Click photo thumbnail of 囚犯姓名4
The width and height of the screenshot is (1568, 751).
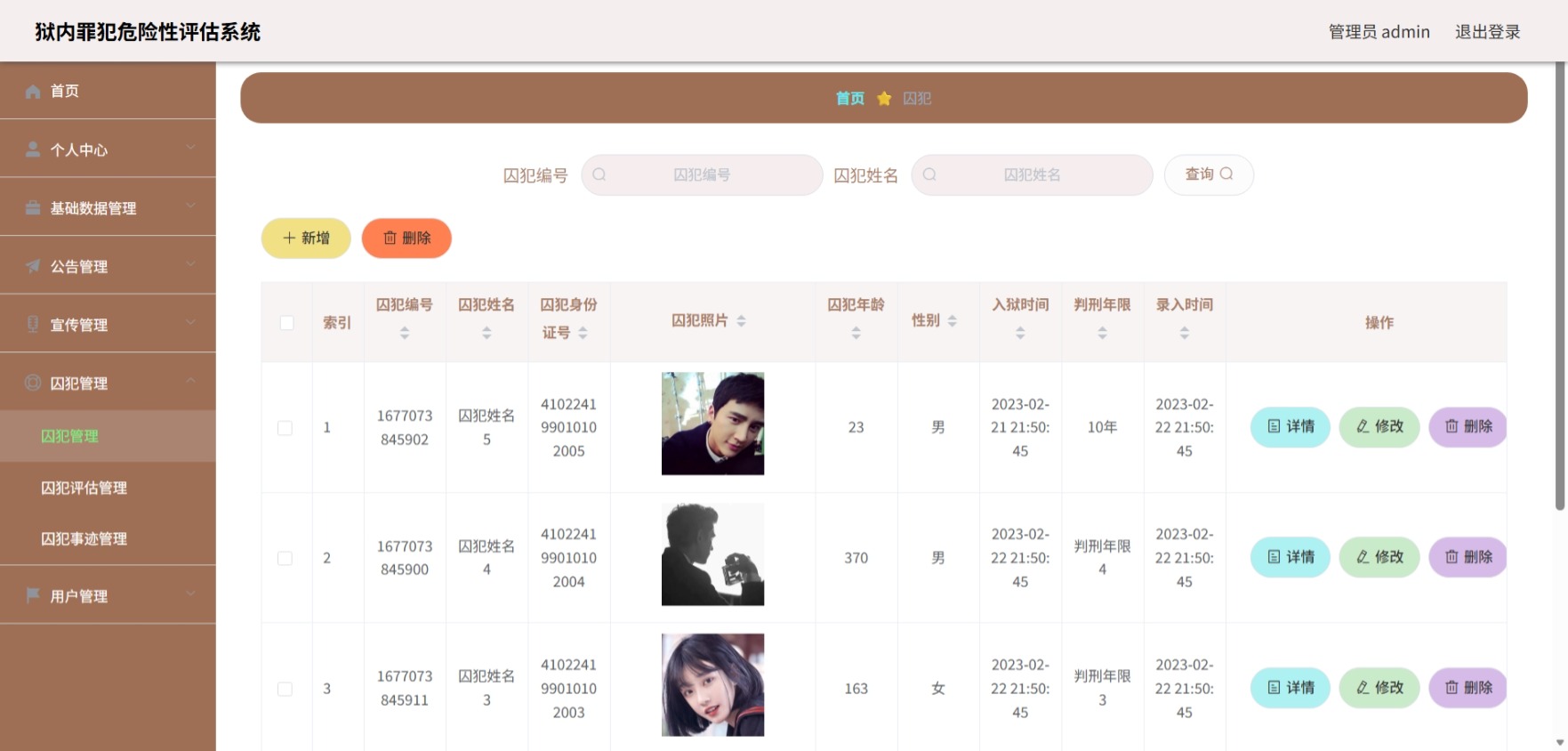[x=712, y=554]
